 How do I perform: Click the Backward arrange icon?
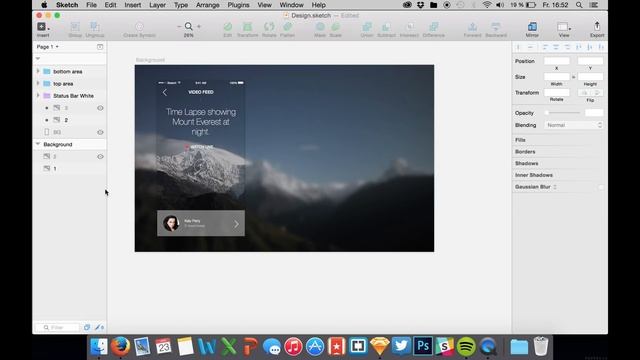click(x=496, y=27)
